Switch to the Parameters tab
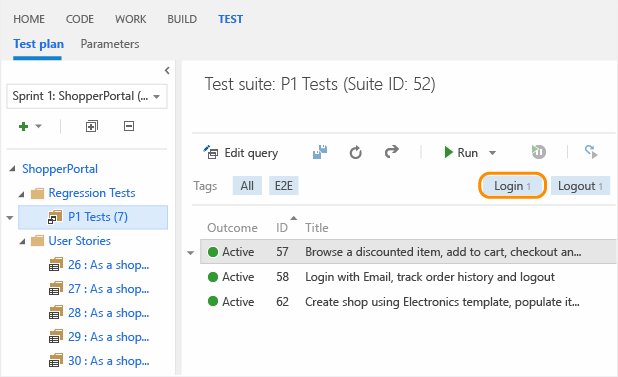The image size is (618, 377). [110, 44]
